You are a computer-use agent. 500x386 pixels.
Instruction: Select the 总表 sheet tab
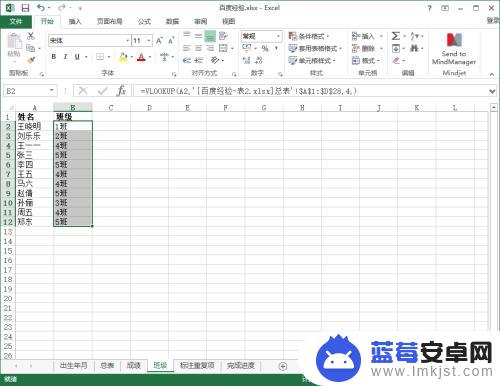point(107,366)
